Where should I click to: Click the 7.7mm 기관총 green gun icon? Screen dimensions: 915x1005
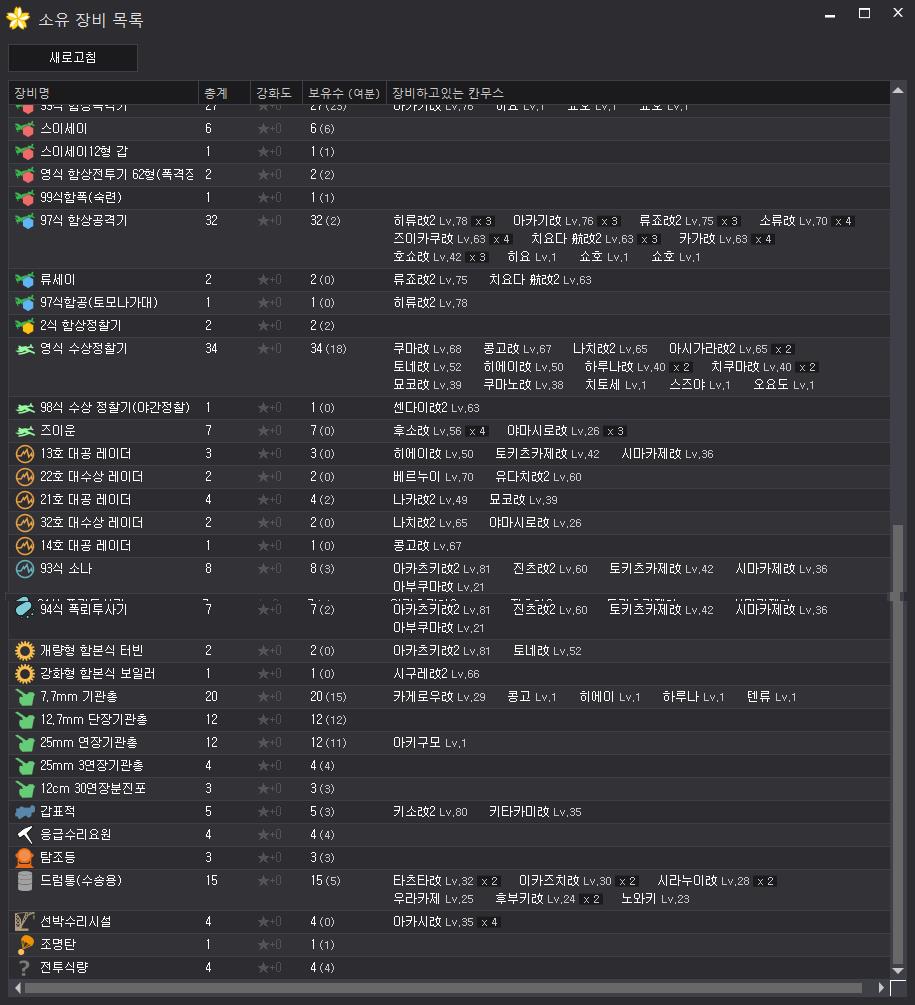click(25, 697)
